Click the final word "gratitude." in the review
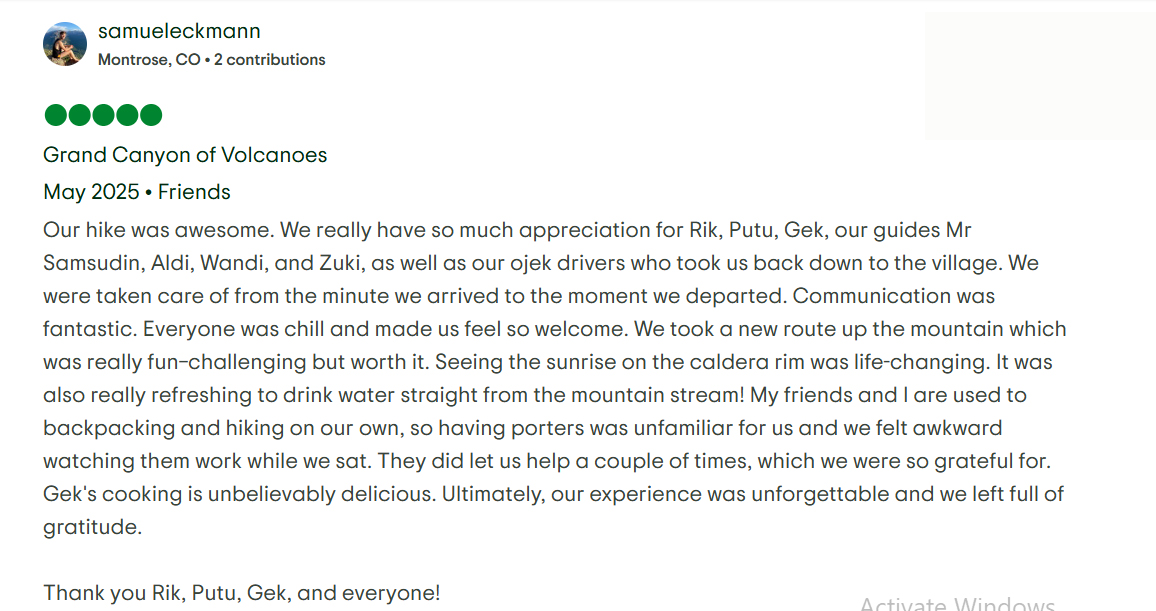This screenshot has width=1156, height=611. point(92,527)
